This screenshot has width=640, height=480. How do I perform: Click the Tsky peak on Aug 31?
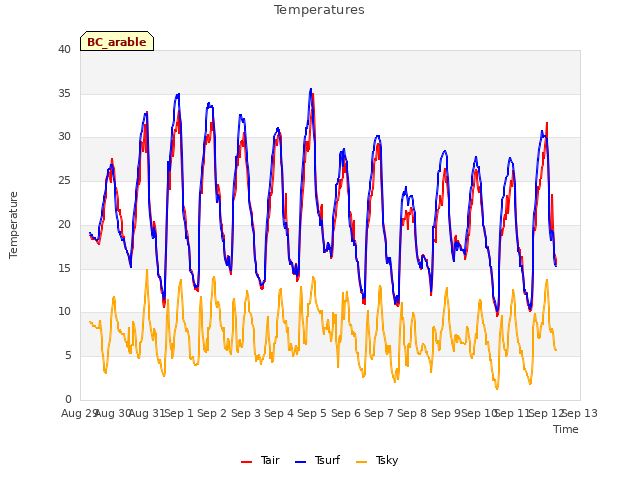(147, 270)
